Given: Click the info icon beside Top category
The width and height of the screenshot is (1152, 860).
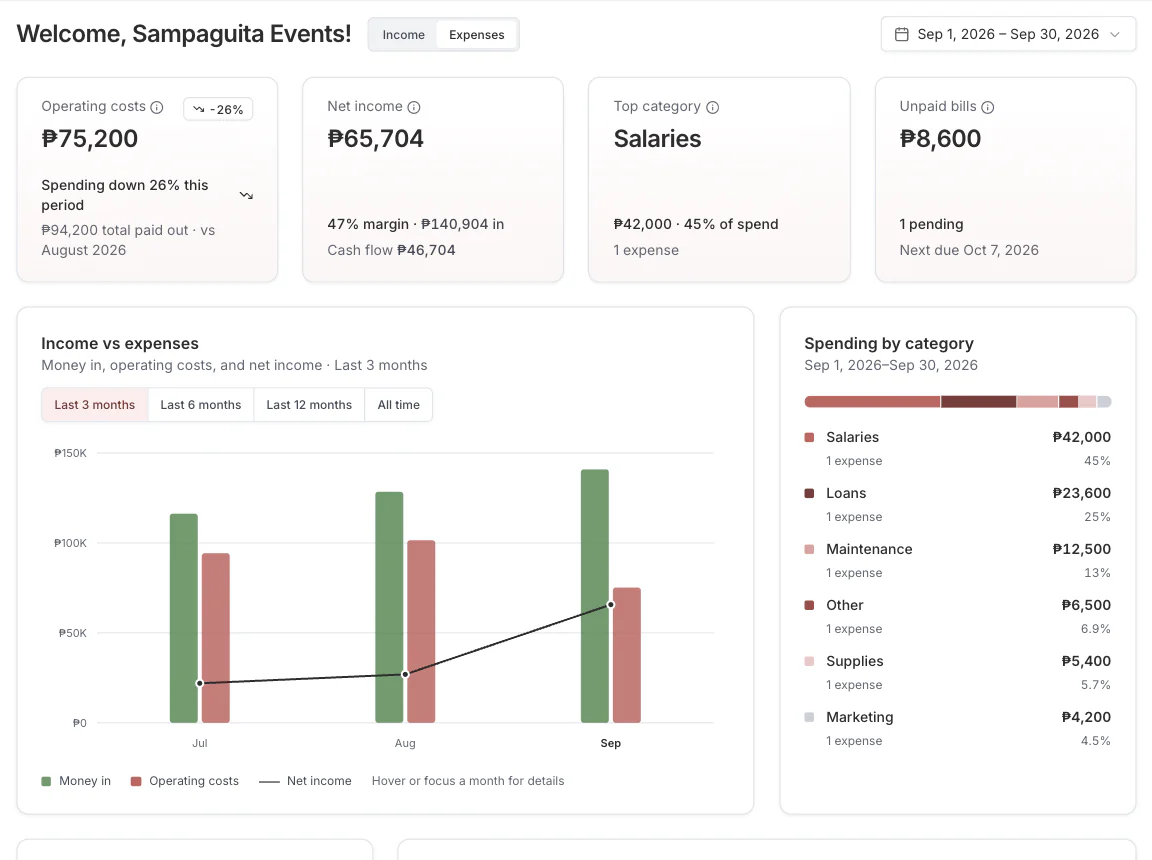Looking at the screenshot, I should (x=713, y=107).
